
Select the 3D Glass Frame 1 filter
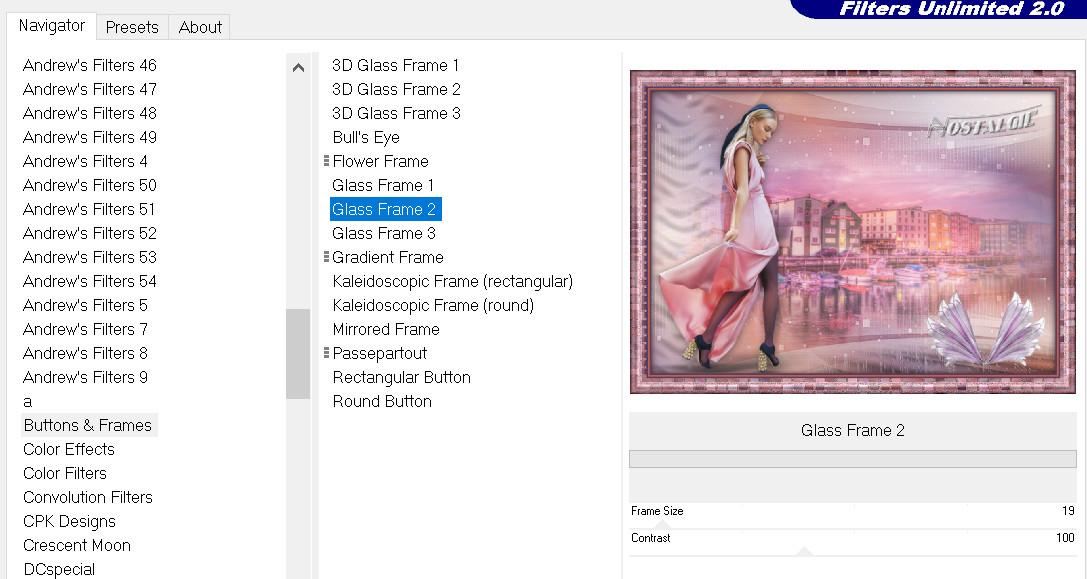pos(395,65)
